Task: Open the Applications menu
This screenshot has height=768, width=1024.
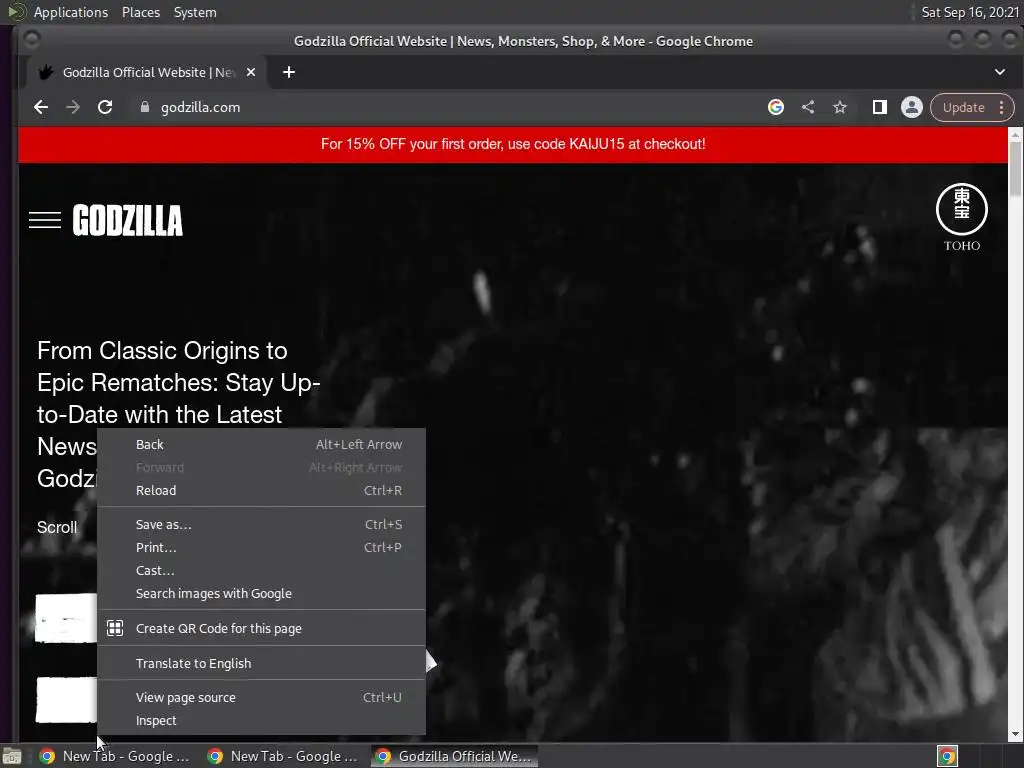Action: (71, 12)
